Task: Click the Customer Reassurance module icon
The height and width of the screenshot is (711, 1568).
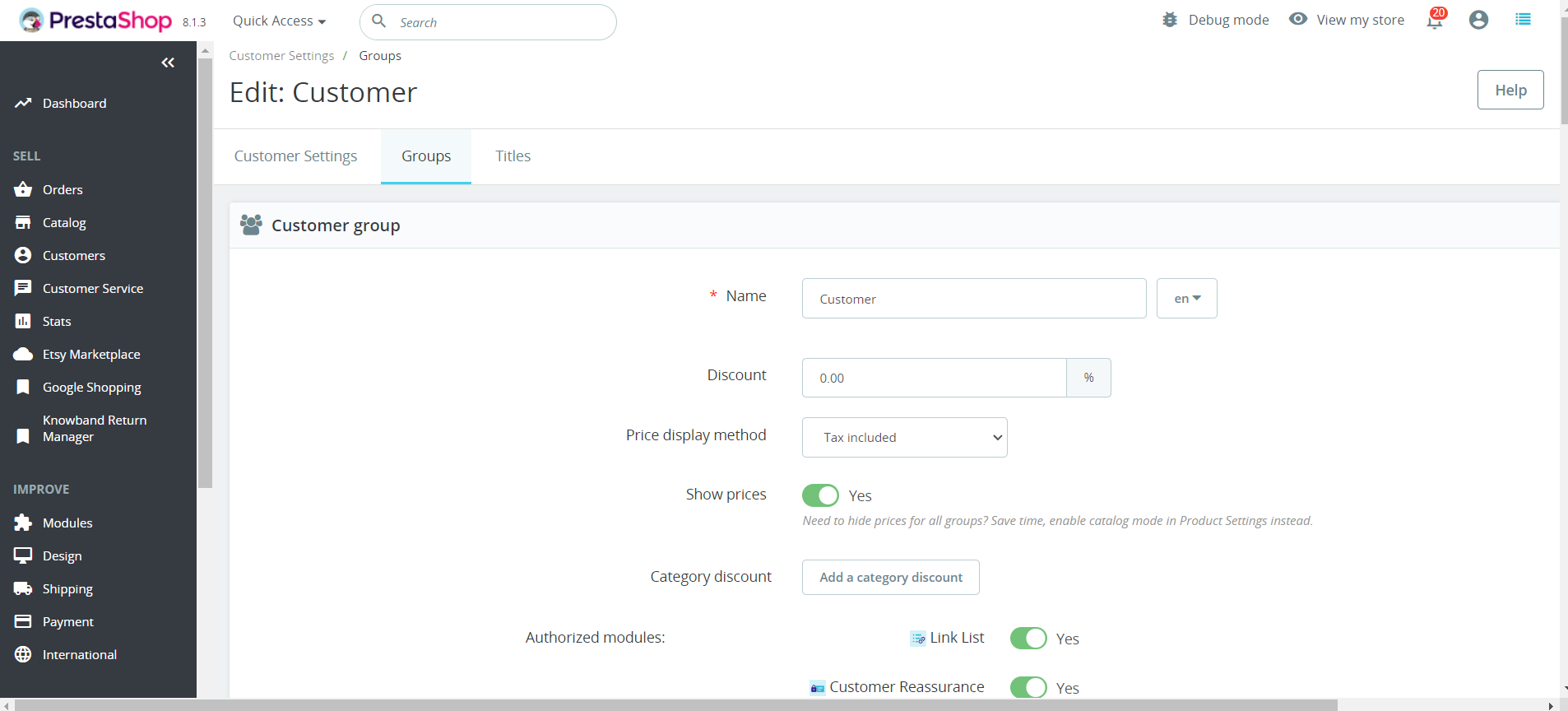Action: coord(818,688)
